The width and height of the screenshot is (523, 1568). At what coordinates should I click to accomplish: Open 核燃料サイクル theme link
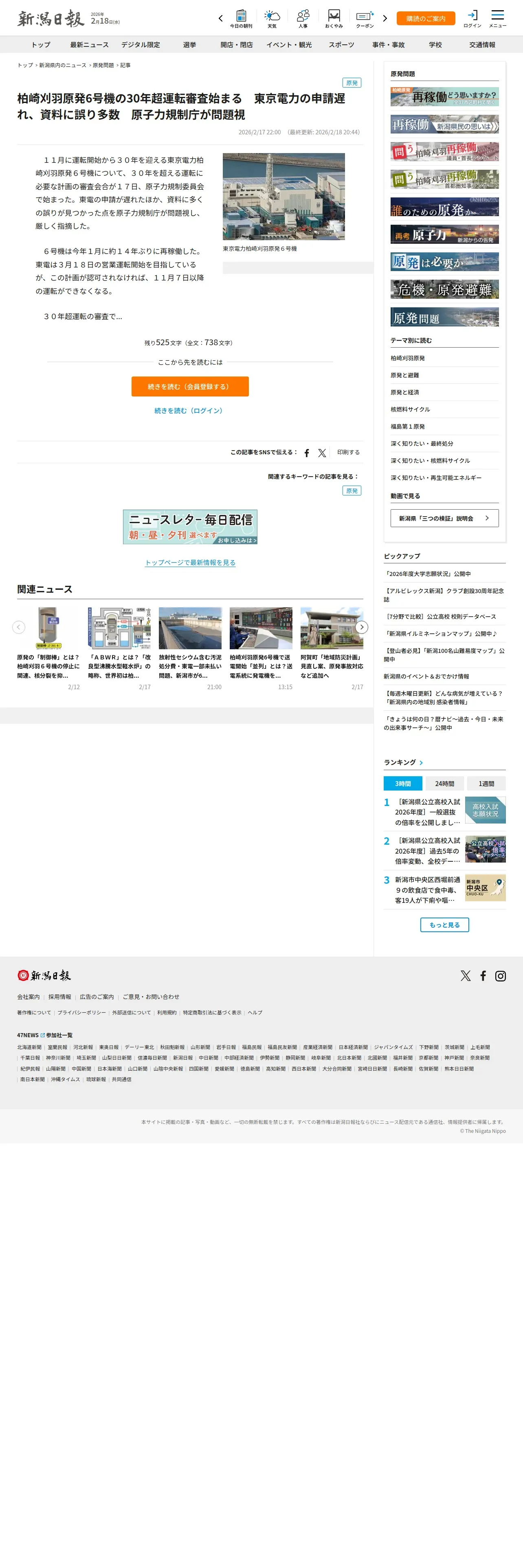point(410,410)
